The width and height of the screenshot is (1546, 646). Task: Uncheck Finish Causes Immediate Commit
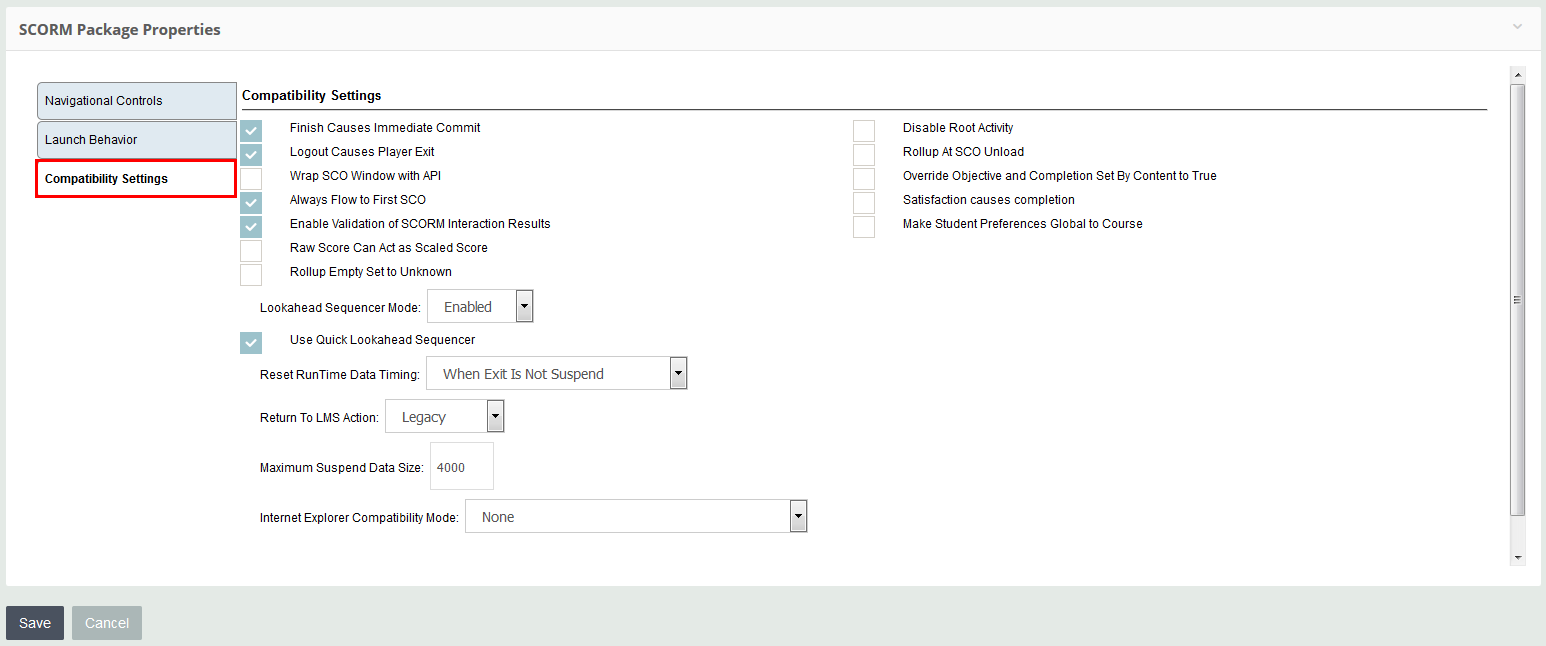[x=251, y=130]
